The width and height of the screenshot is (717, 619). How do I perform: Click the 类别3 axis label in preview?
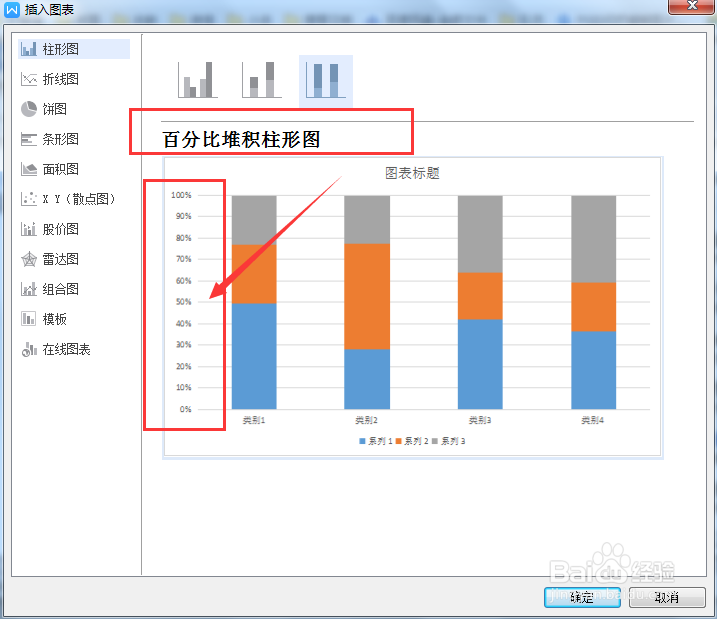(480, 420)
